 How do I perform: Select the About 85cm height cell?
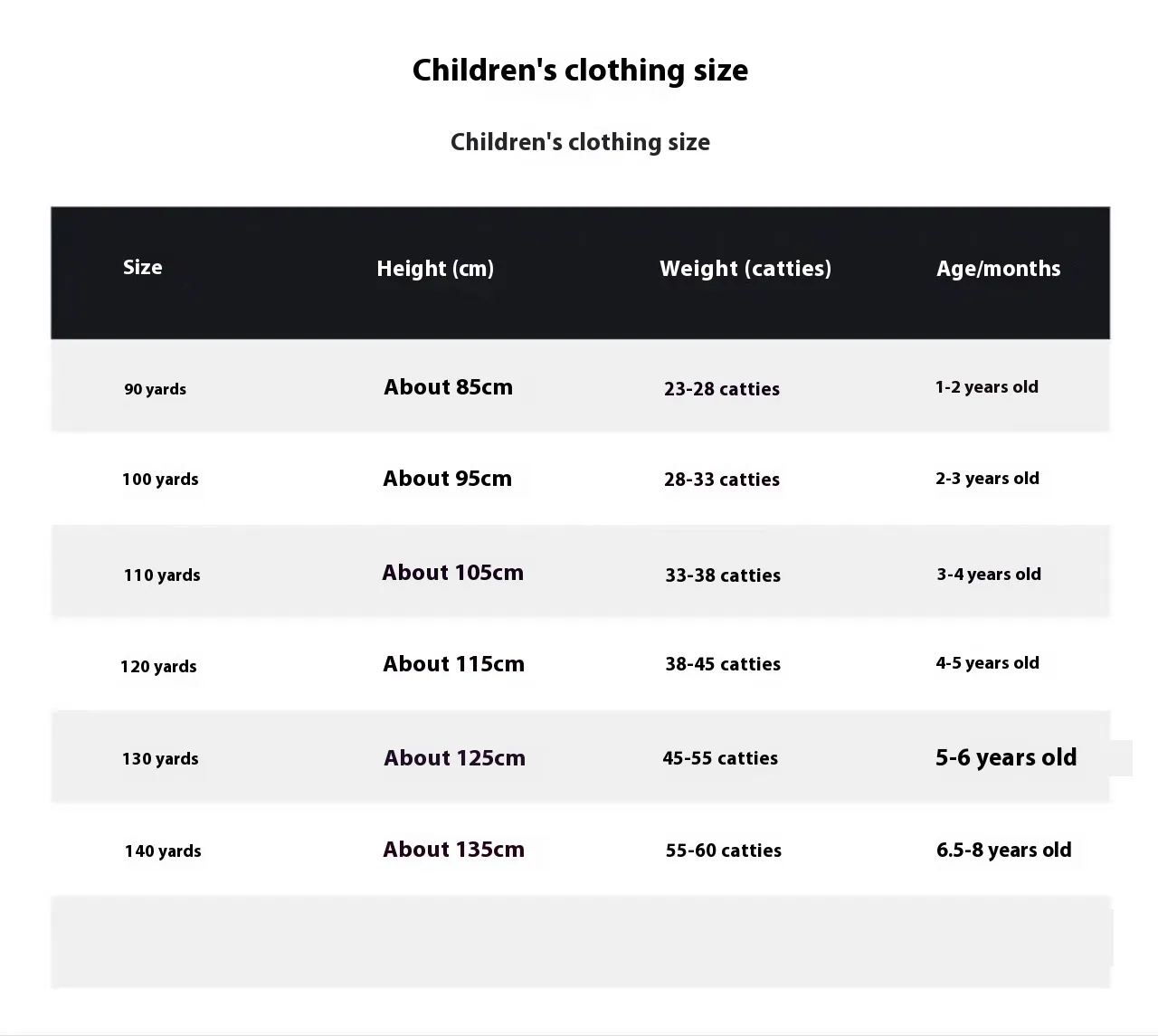tap(448, 387)
